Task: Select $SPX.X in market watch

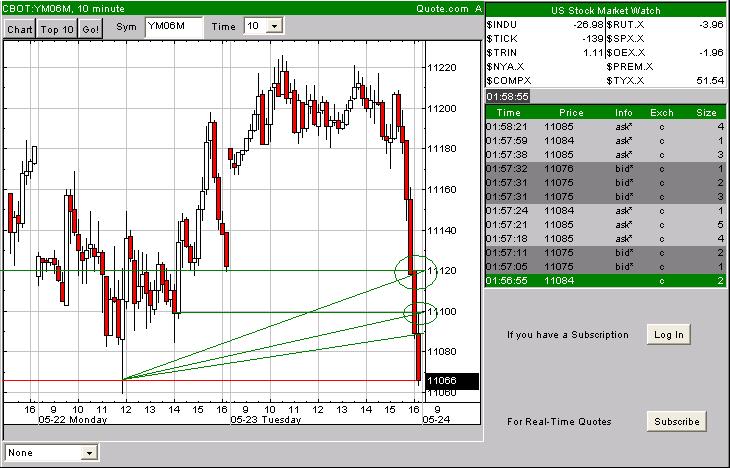Action: tap(626, 39)
